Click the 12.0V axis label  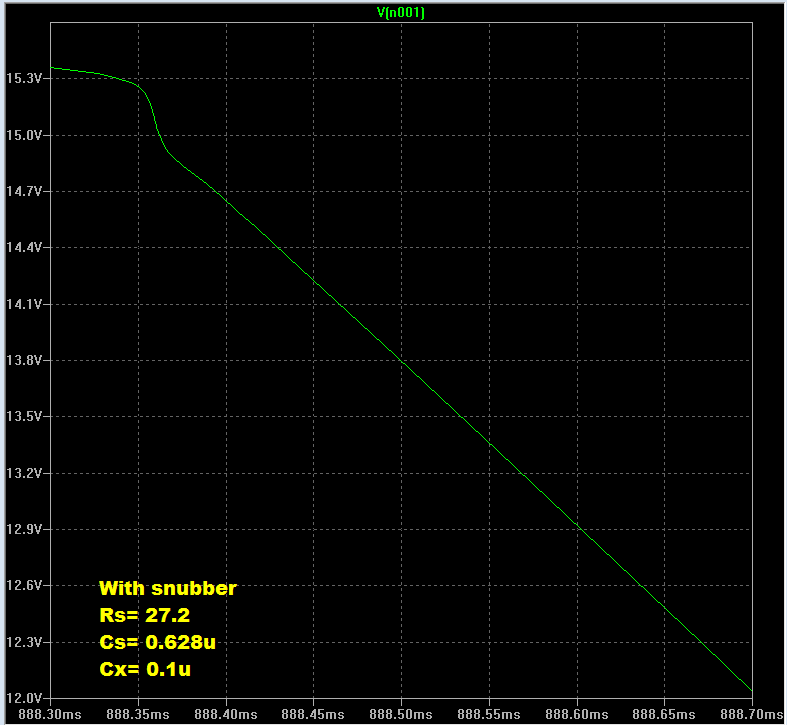(24, 698)
